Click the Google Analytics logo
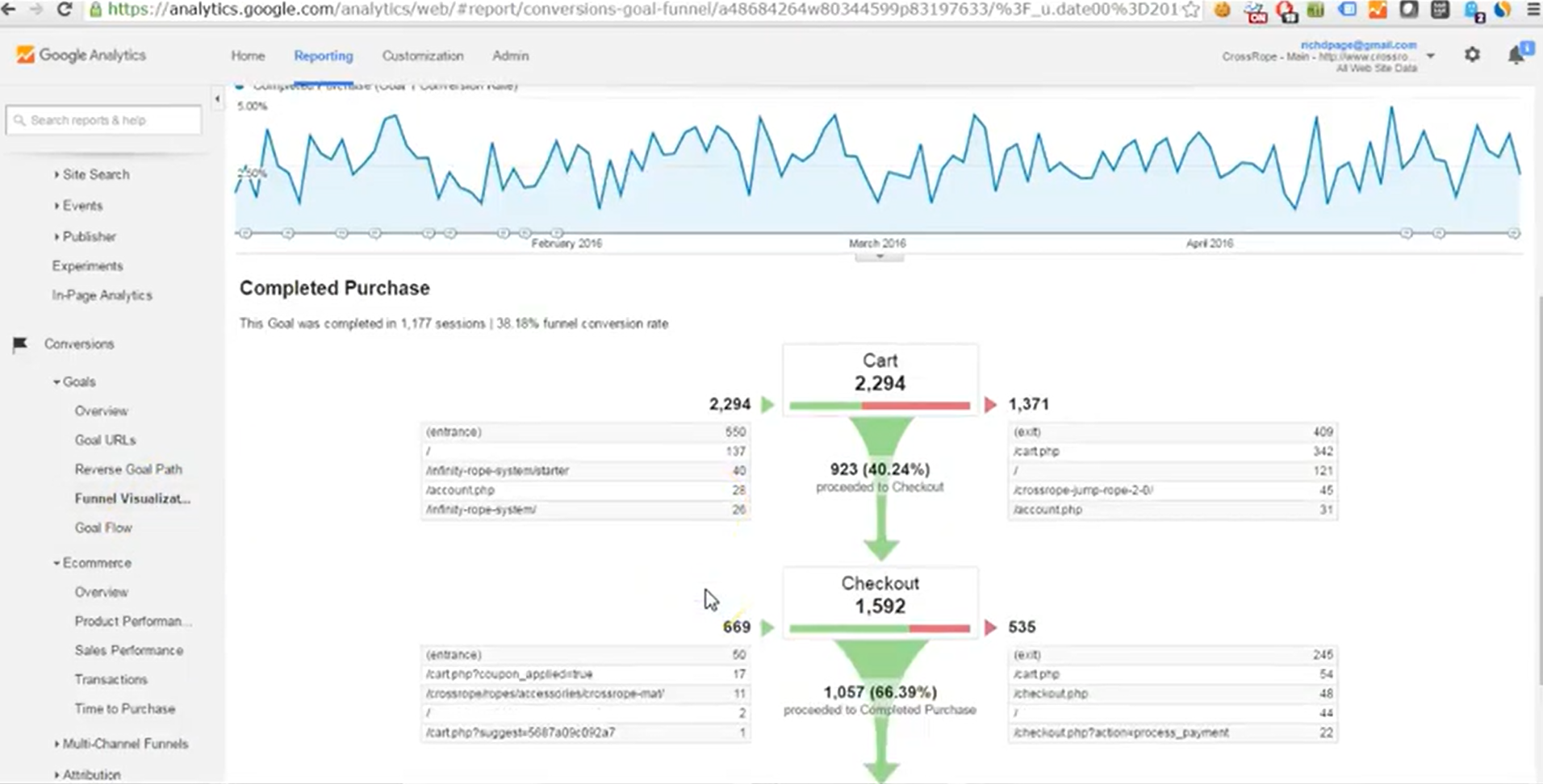The image size is (1543, 784). [81, 55]
